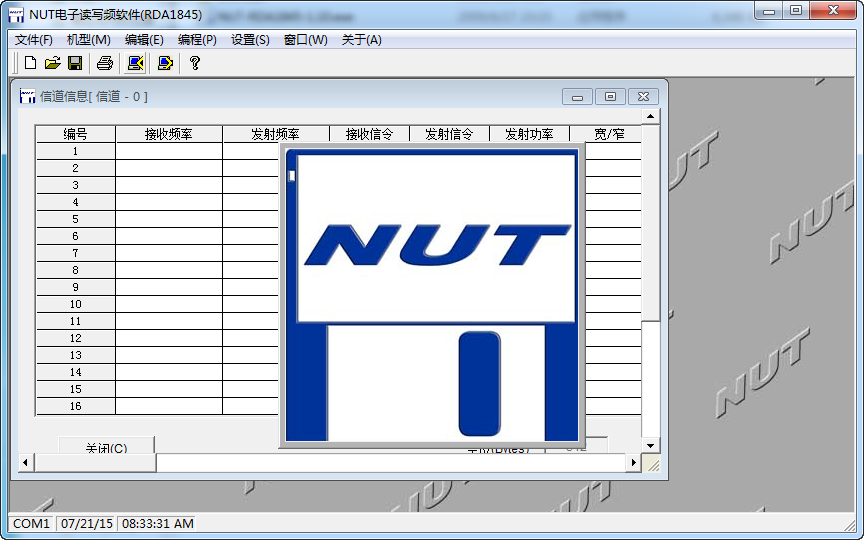Click the question mark help icon
864x540 pixels.
coord(194,63)
